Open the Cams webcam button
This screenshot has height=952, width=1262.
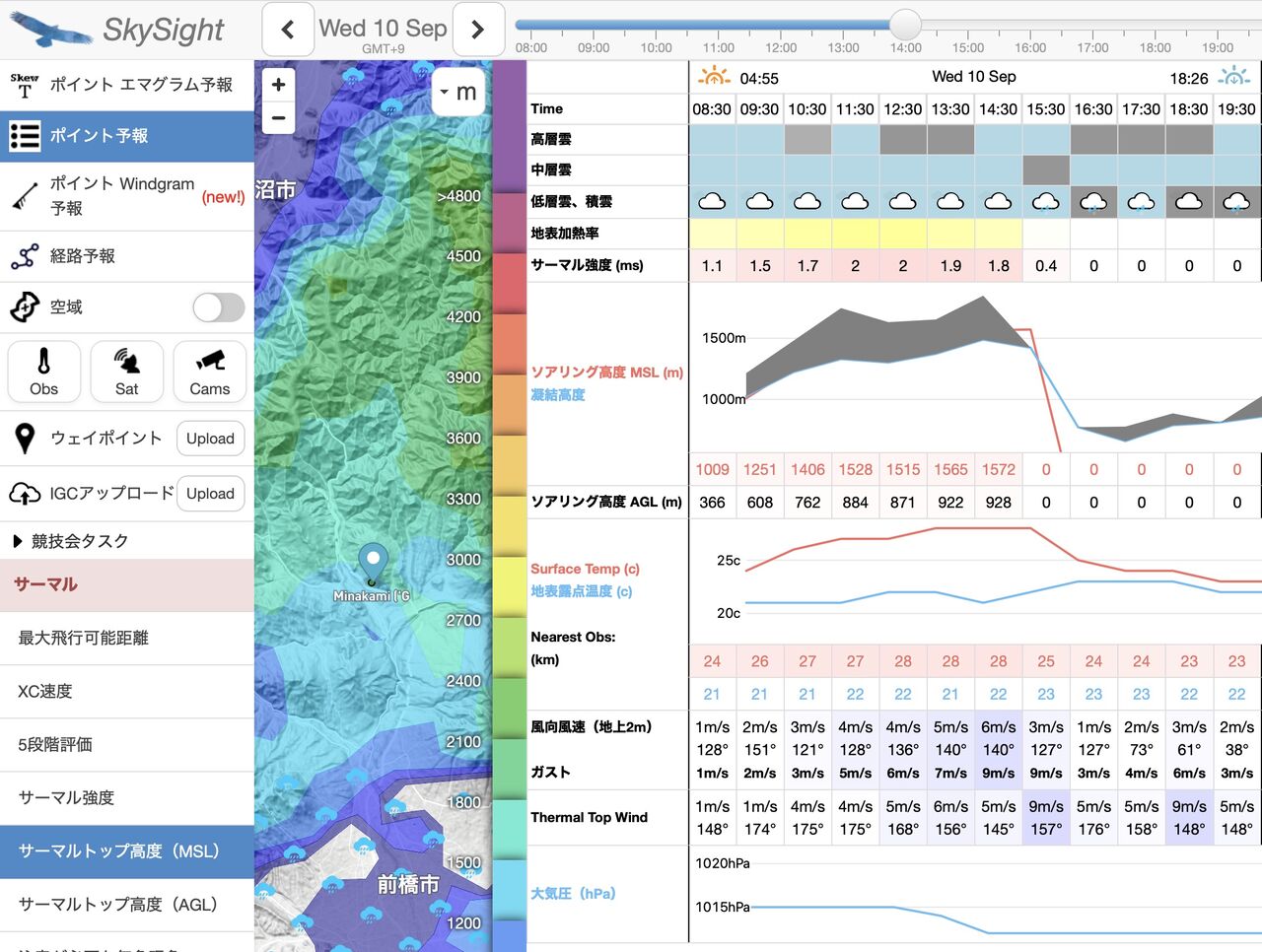209,371
